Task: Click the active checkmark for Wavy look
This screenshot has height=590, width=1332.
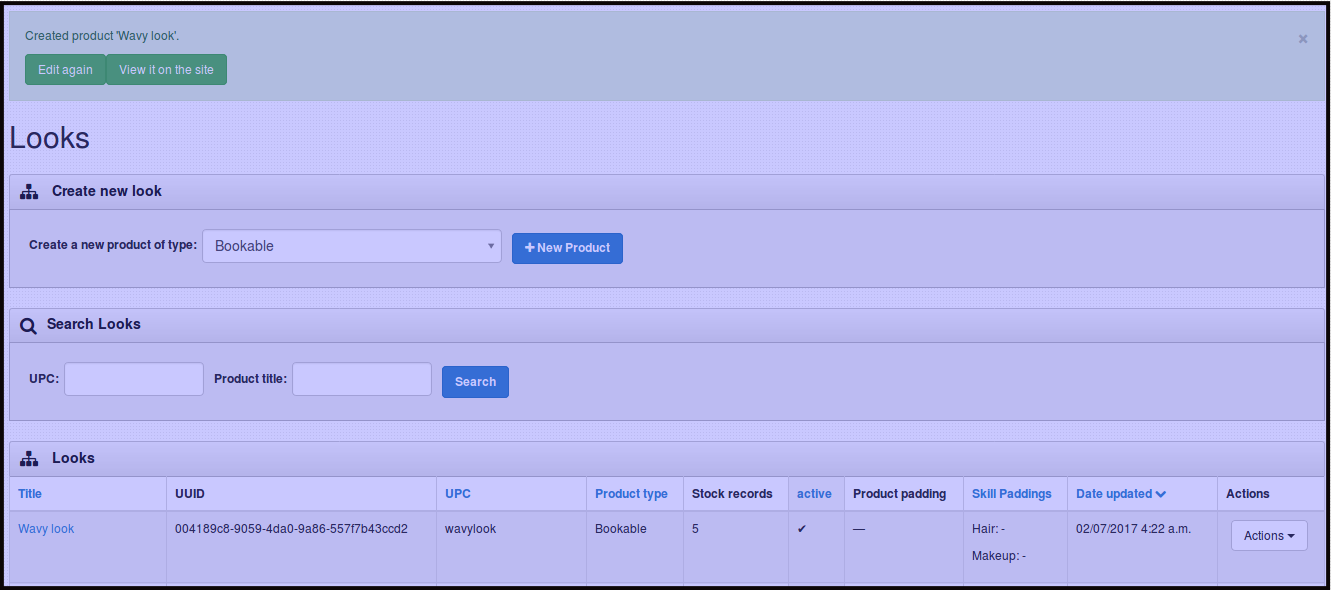Action: 802,529
